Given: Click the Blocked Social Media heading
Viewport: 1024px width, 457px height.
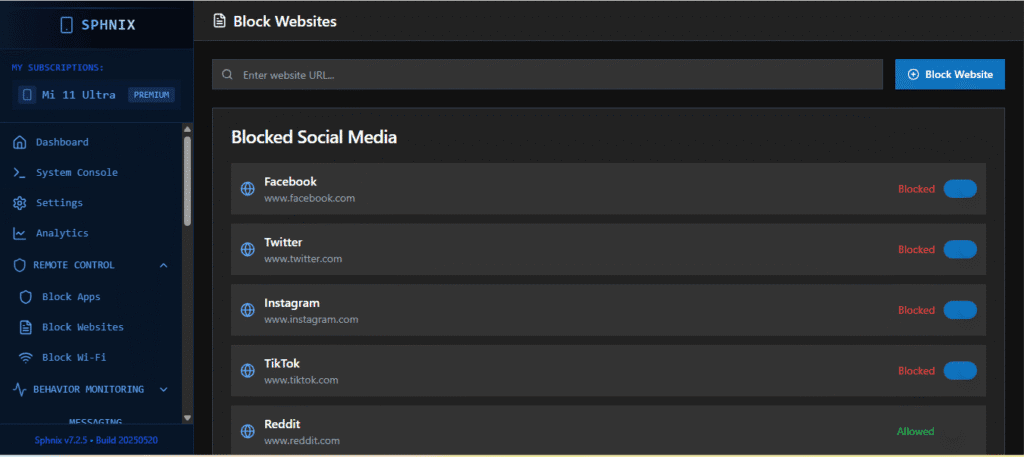Looking at the screenshot, I should pos(314,137).
